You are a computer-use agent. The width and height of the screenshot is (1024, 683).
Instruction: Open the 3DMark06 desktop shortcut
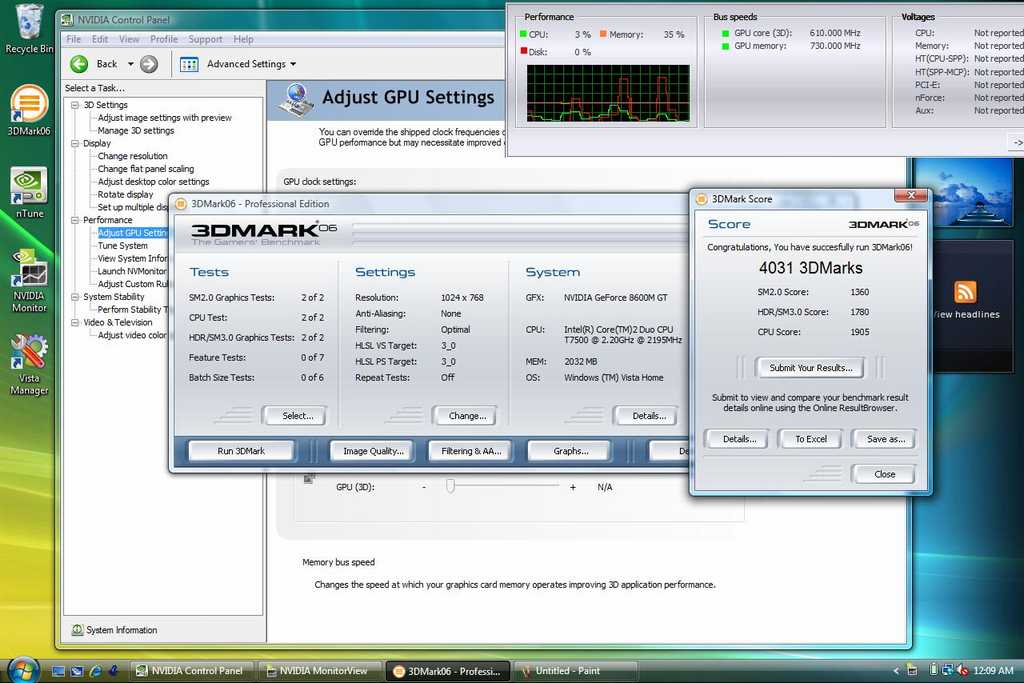tap(29, 104)
